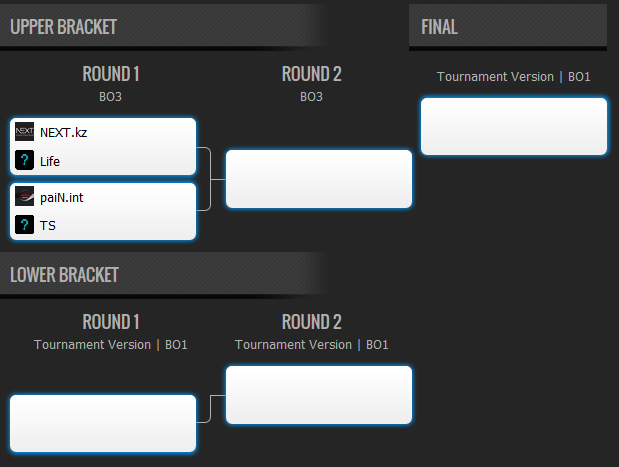Viewport: 619px width, 467px height.
Task: Click the NEXT.kz team logo icon
Action: coord(24,131)
